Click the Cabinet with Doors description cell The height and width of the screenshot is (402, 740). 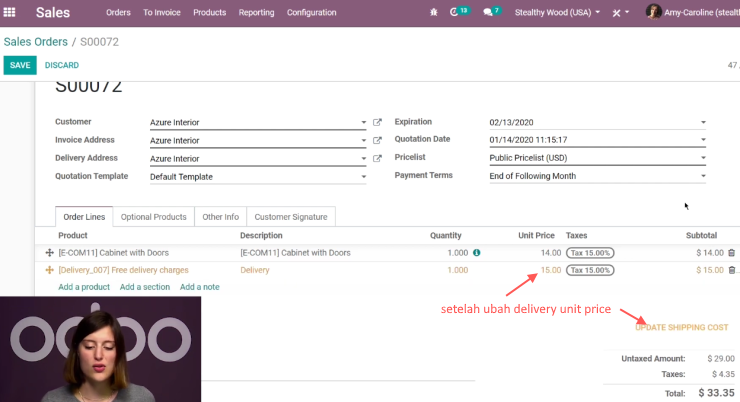(295, 253)
